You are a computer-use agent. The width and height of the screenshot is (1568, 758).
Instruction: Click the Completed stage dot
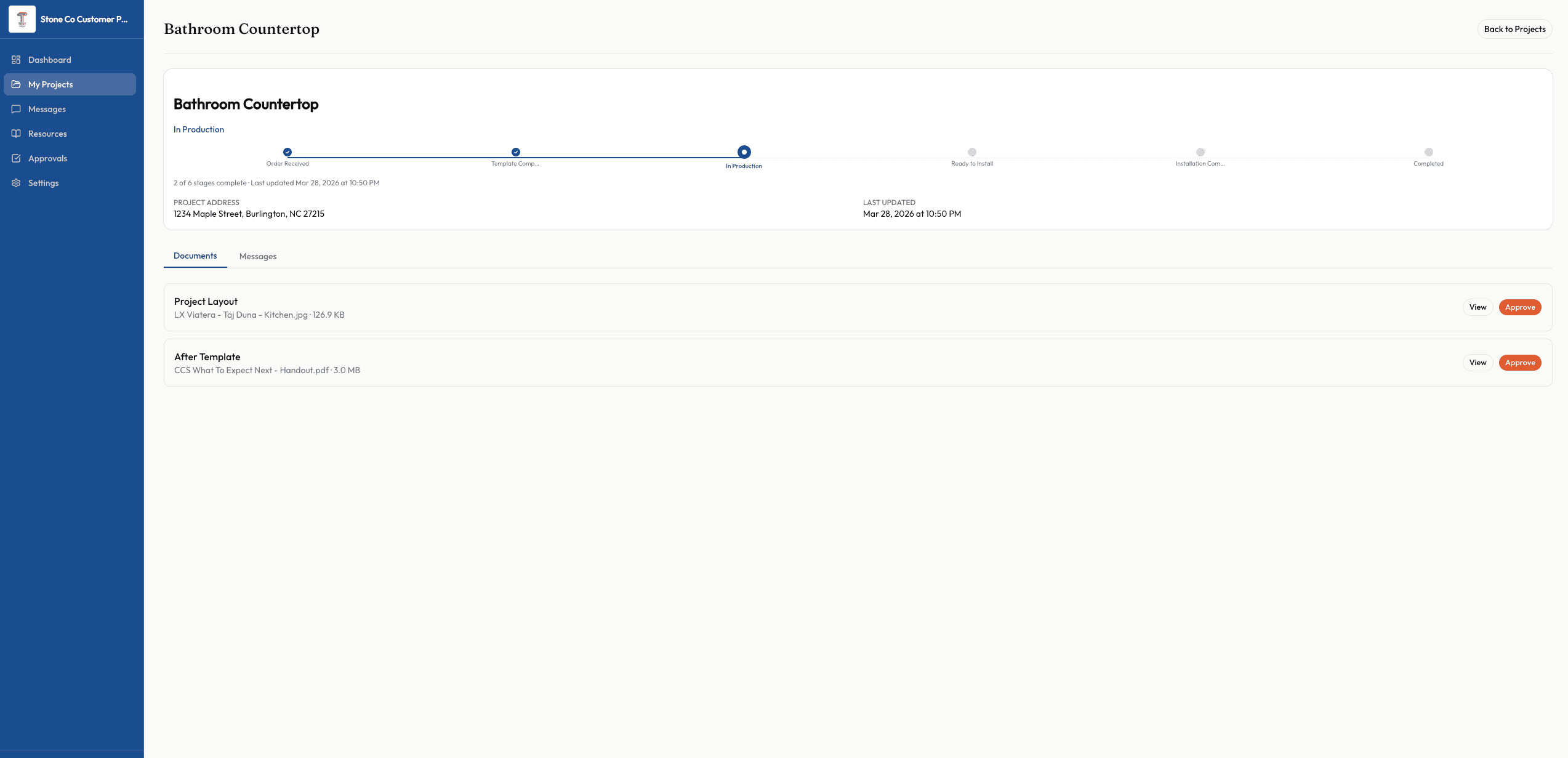pyautogui.click(x=1428, y=152)
